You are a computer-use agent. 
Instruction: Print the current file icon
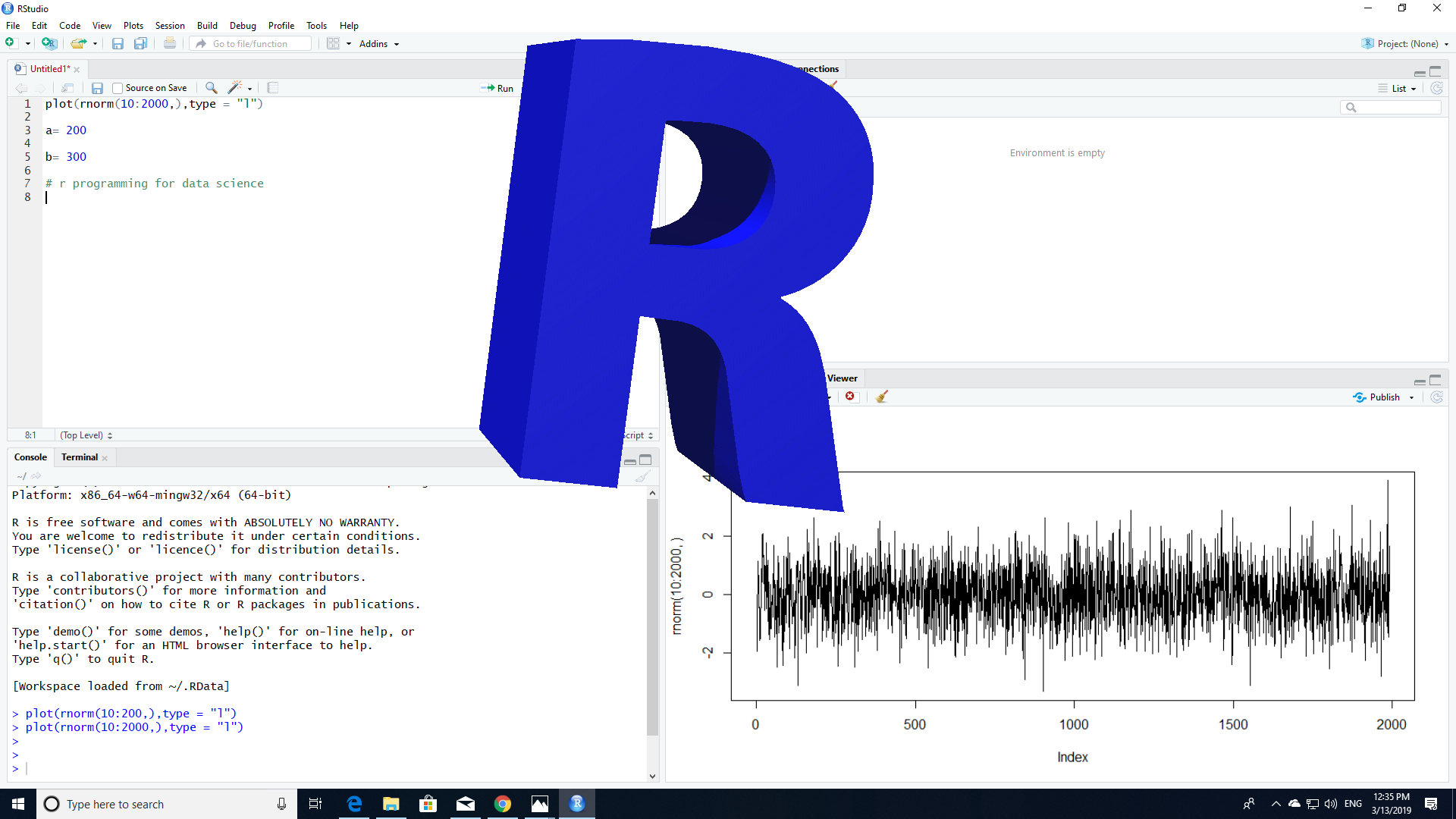pos(170,43)
